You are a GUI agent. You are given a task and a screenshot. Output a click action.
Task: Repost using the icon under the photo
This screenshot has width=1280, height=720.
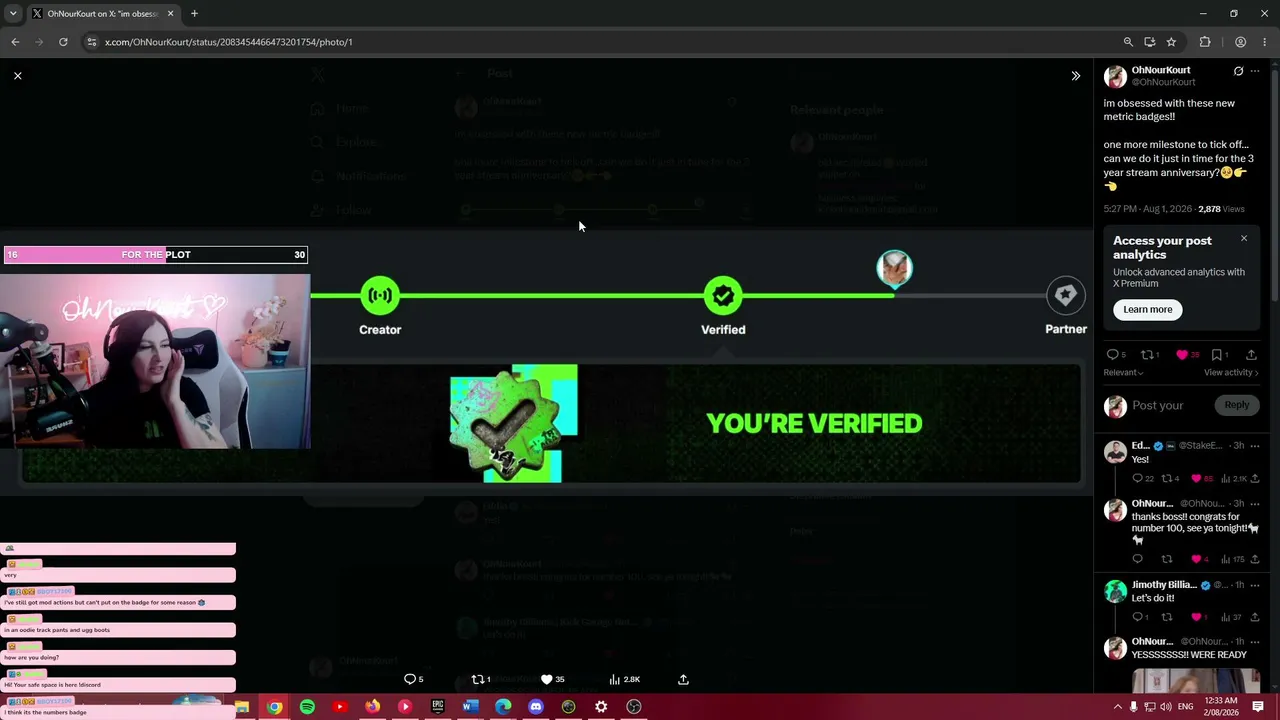pyautogui.click(x=480, y=680)
